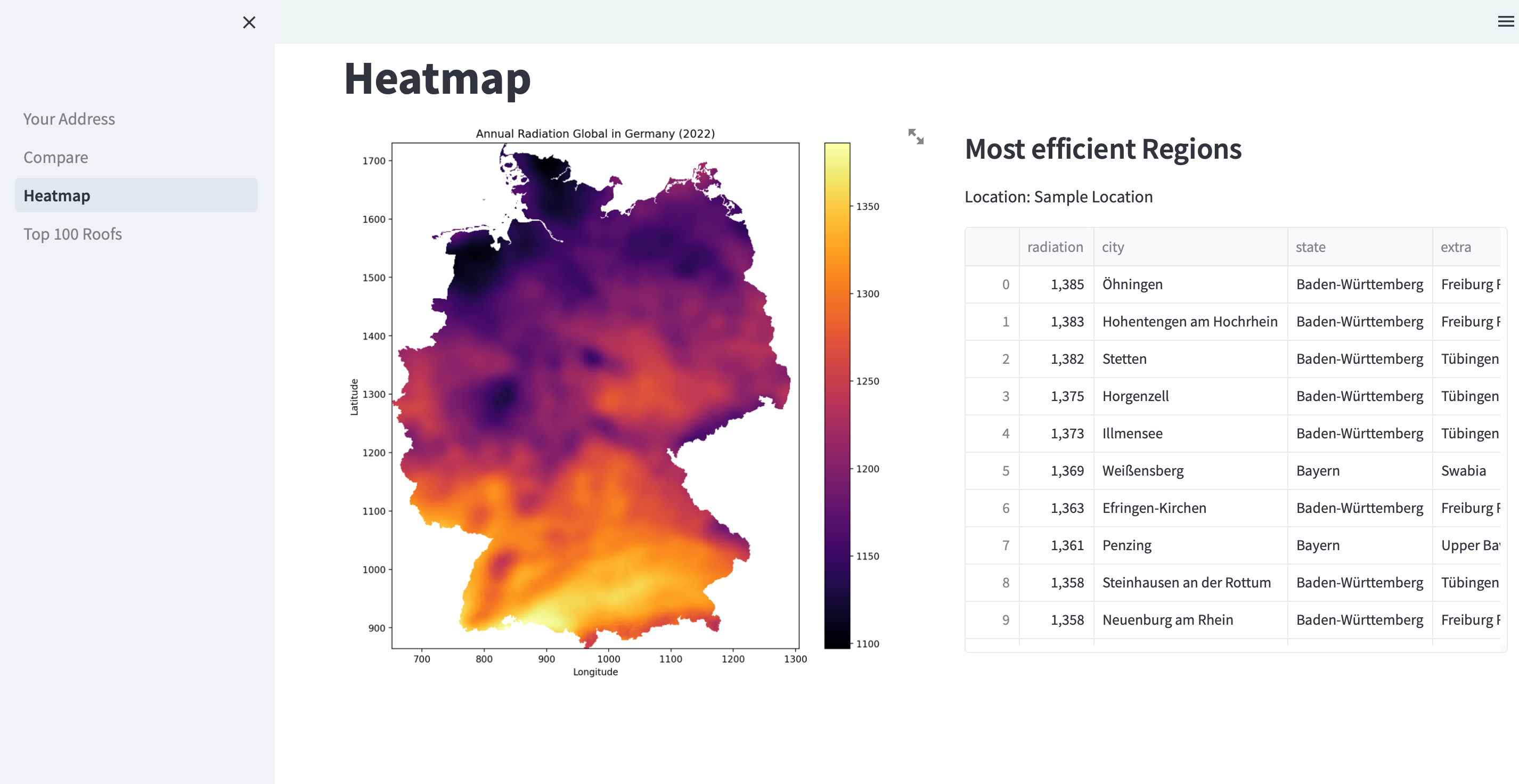The image size is (1519, 784).
Task: Open the hamburger main menu
Action: [x=1506, y=22]
